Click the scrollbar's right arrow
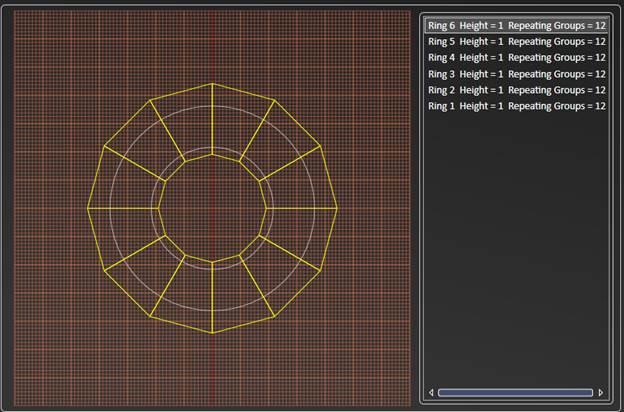624x412 pixels. tap(601, 393)
